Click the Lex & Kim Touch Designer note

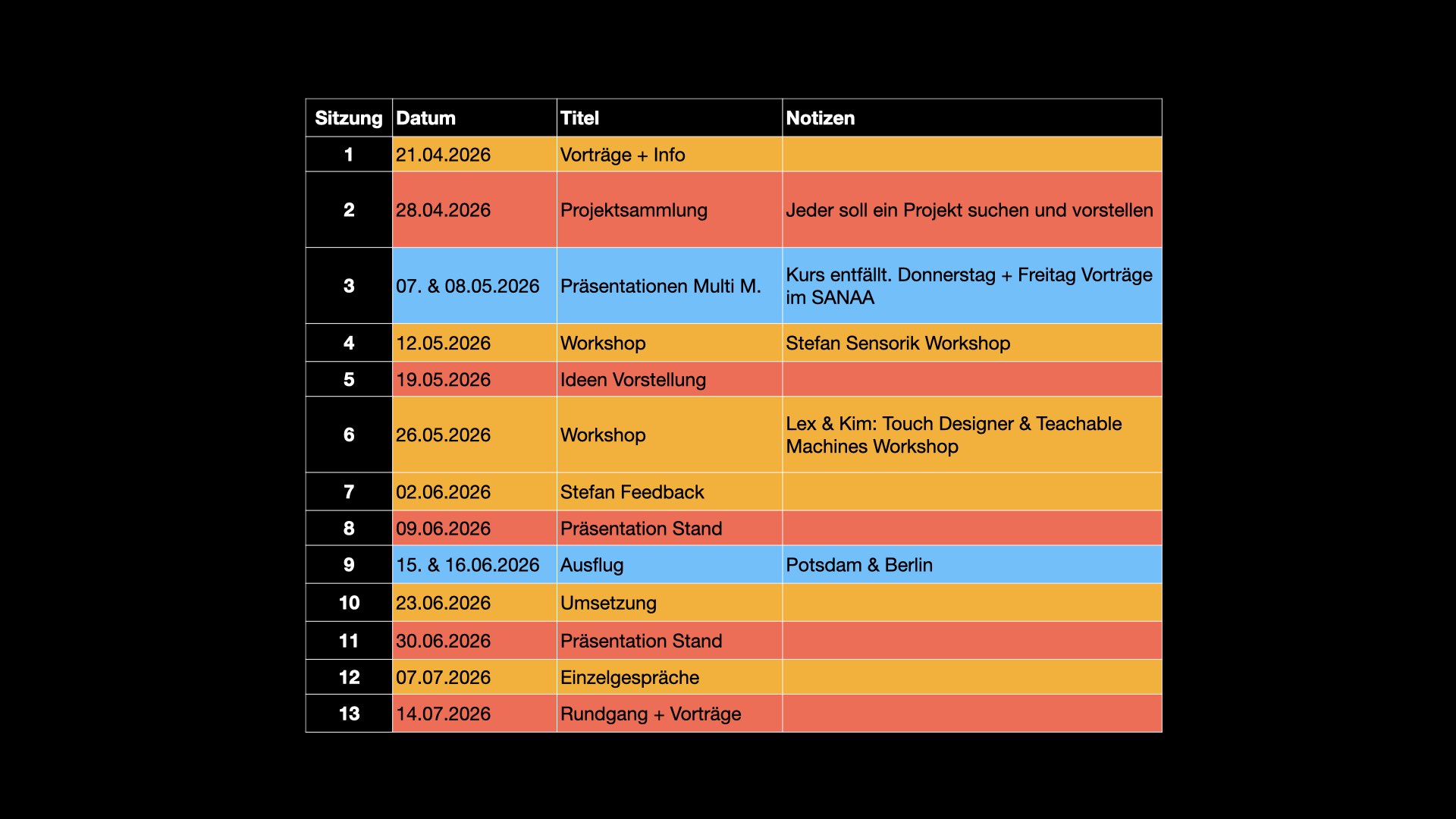pyautogui.click(x=972, y=435)
